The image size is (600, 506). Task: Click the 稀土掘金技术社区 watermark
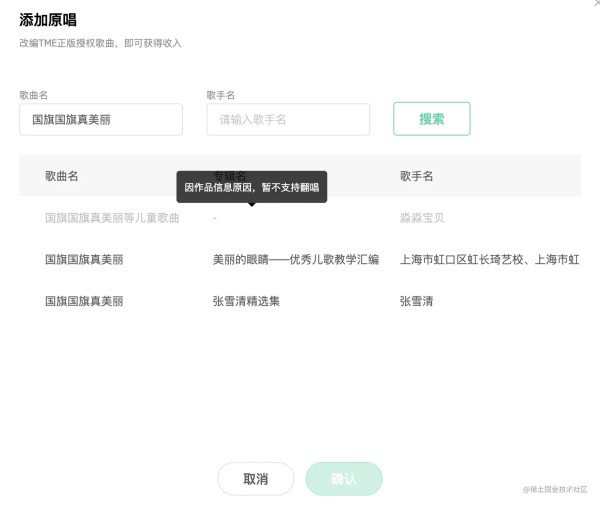pyautogui.click(x=555, y=489)
